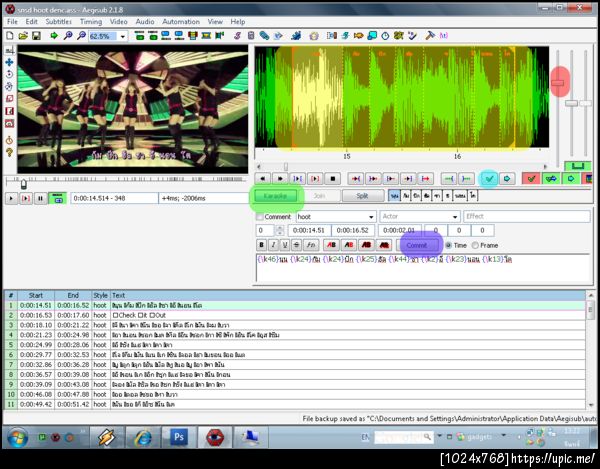Click the Effect input field

pos(527,217)
